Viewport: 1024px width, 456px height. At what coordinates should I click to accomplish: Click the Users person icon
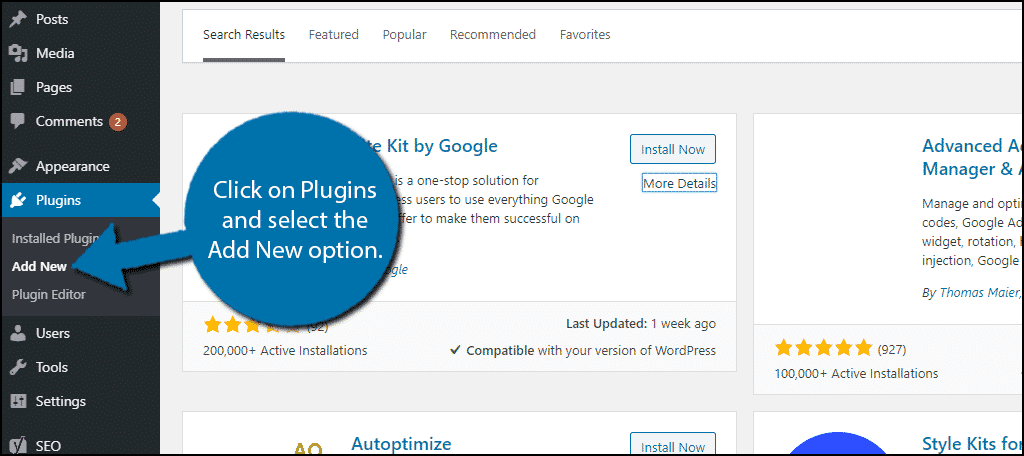pyautogui.click(x=18, y=333)
